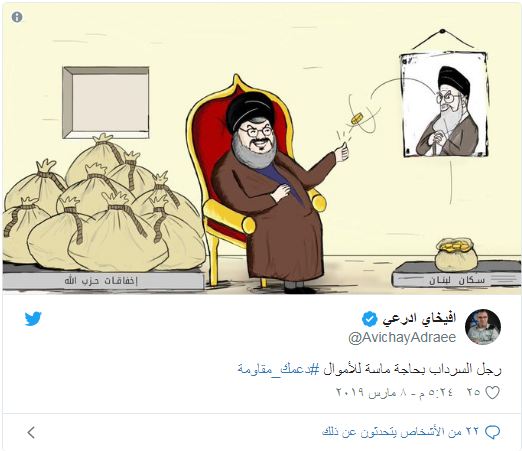Open the @AvichayAdraee handle link
This screenshot has height=451, width=522.
(402, 338)
